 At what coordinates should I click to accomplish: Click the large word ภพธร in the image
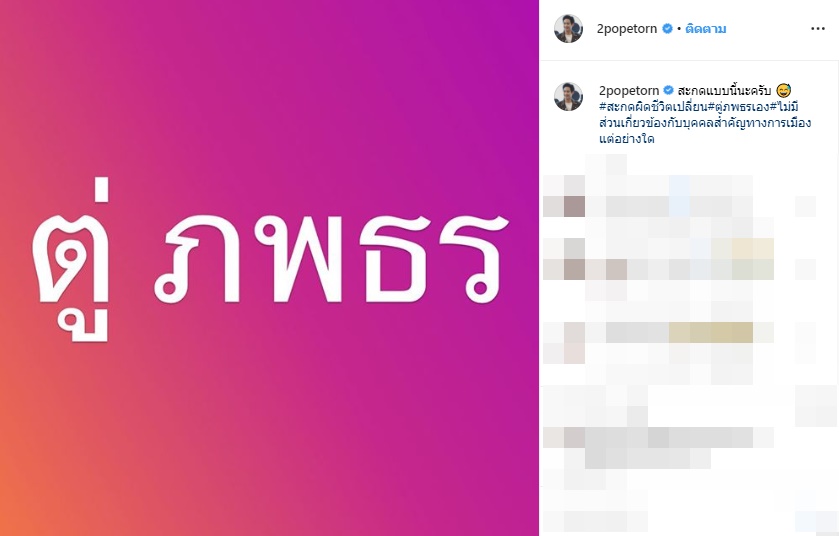tap(330, 259)
